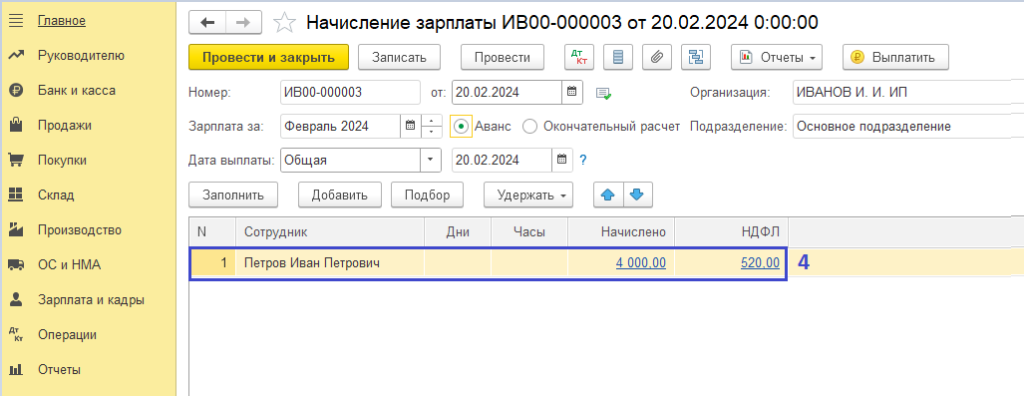Select the Аванс radio option
The height and width of the screenshot is (396, 1024).
pos(461,126)
